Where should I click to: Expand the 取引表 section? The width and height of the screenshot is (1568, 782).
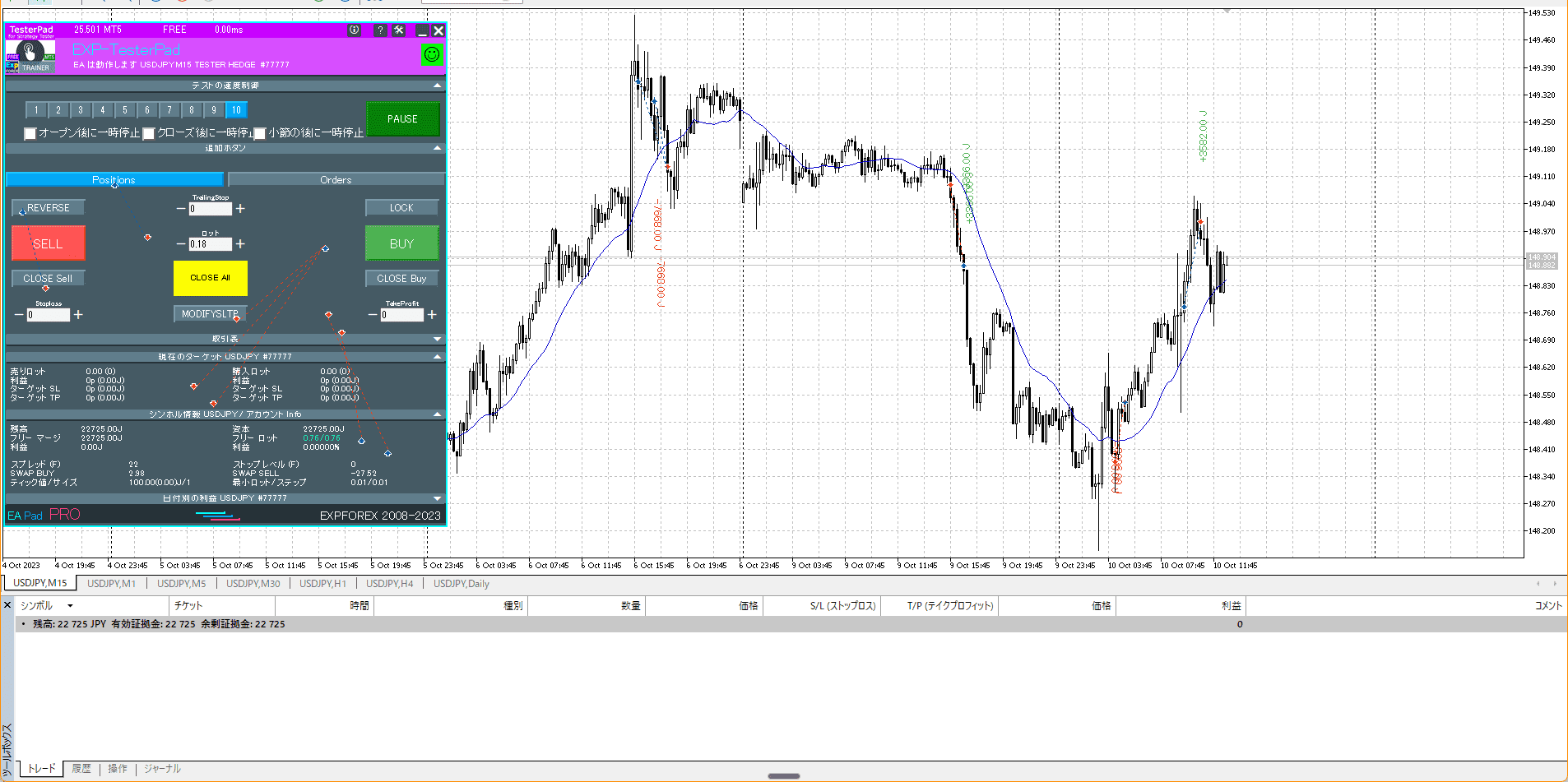[x=437, y=339]
